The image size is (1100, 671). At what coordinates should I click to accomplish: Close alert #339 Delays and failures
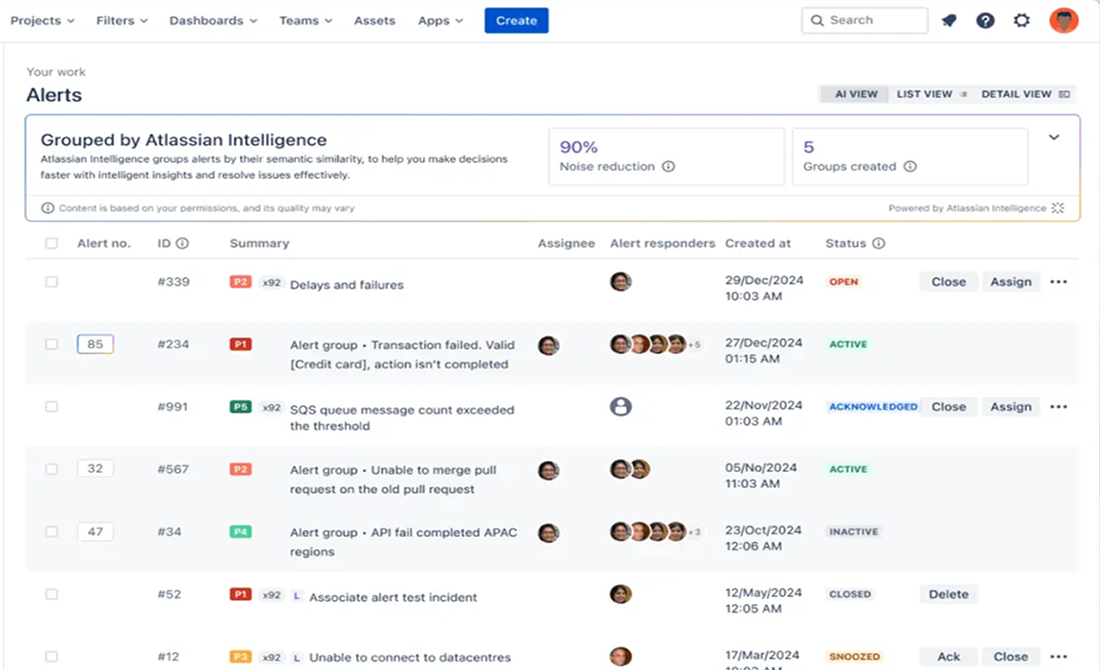[x=948, y=282]
